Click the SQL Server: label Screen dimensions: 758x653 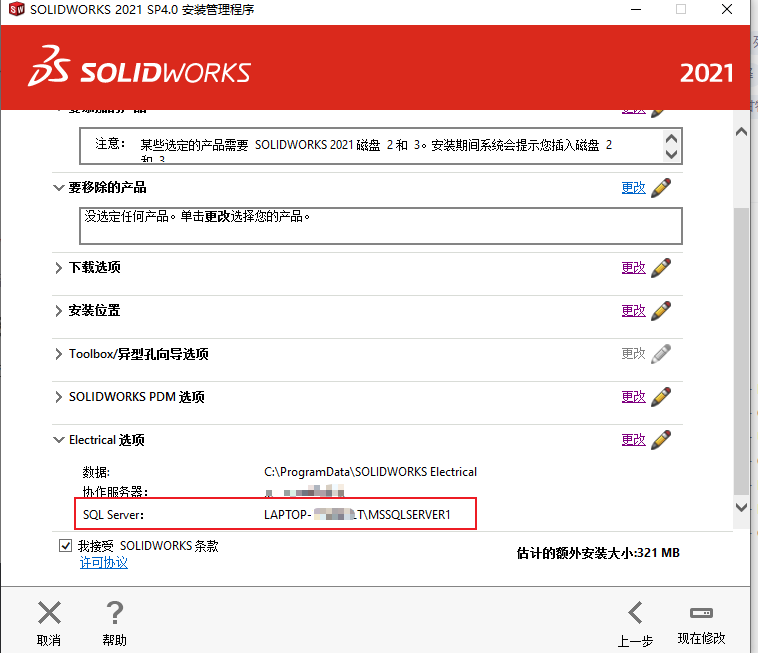pyautogui.click(x=113, y=515)
